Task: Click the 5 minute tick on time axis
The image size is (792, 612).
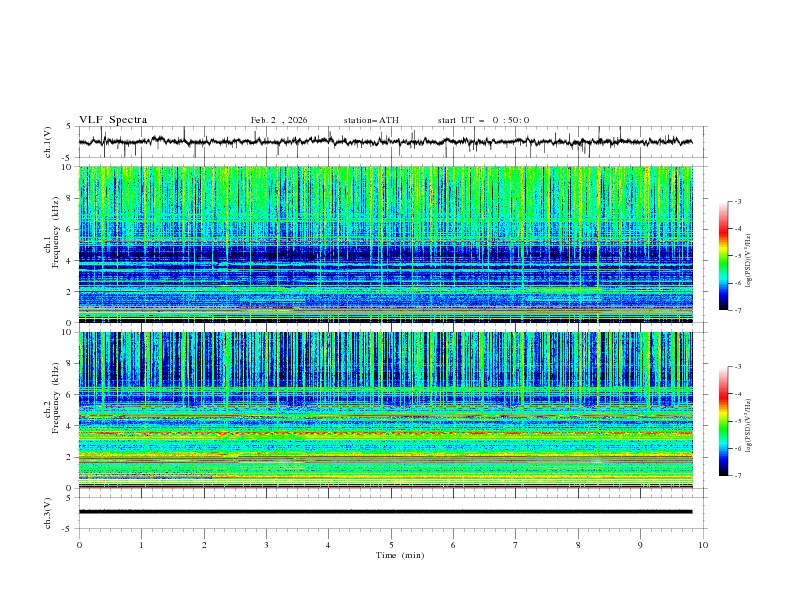Action: tap(391, 545)
